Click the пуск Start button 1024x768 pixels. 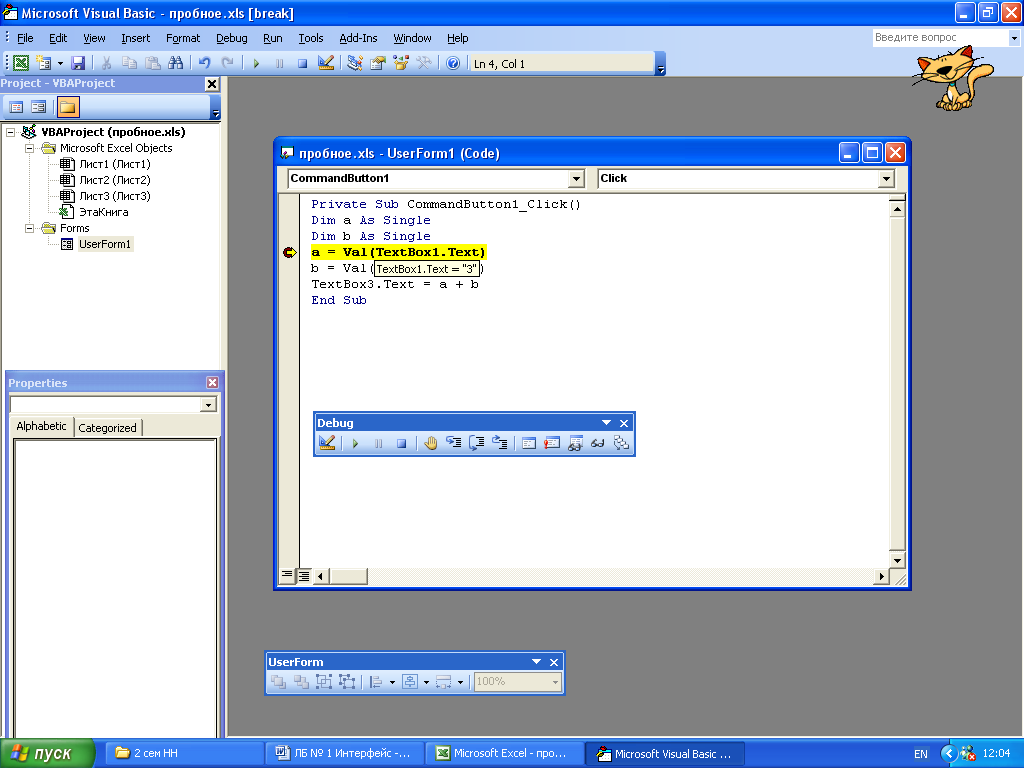(47, 754)
